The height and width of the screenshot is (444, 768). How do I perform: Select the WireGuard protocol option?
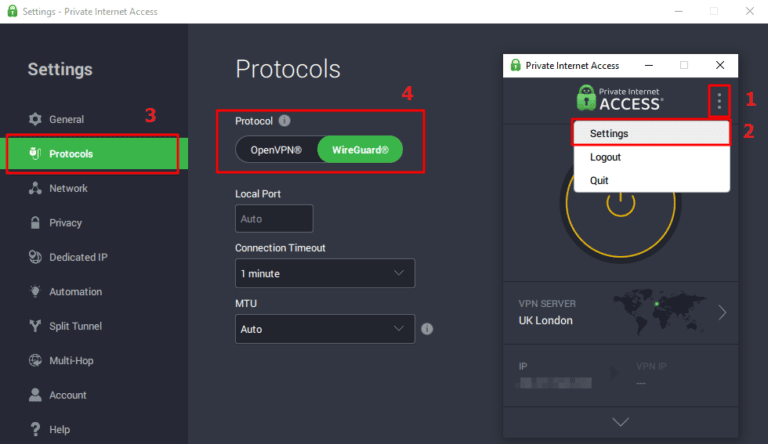point(360,150)
